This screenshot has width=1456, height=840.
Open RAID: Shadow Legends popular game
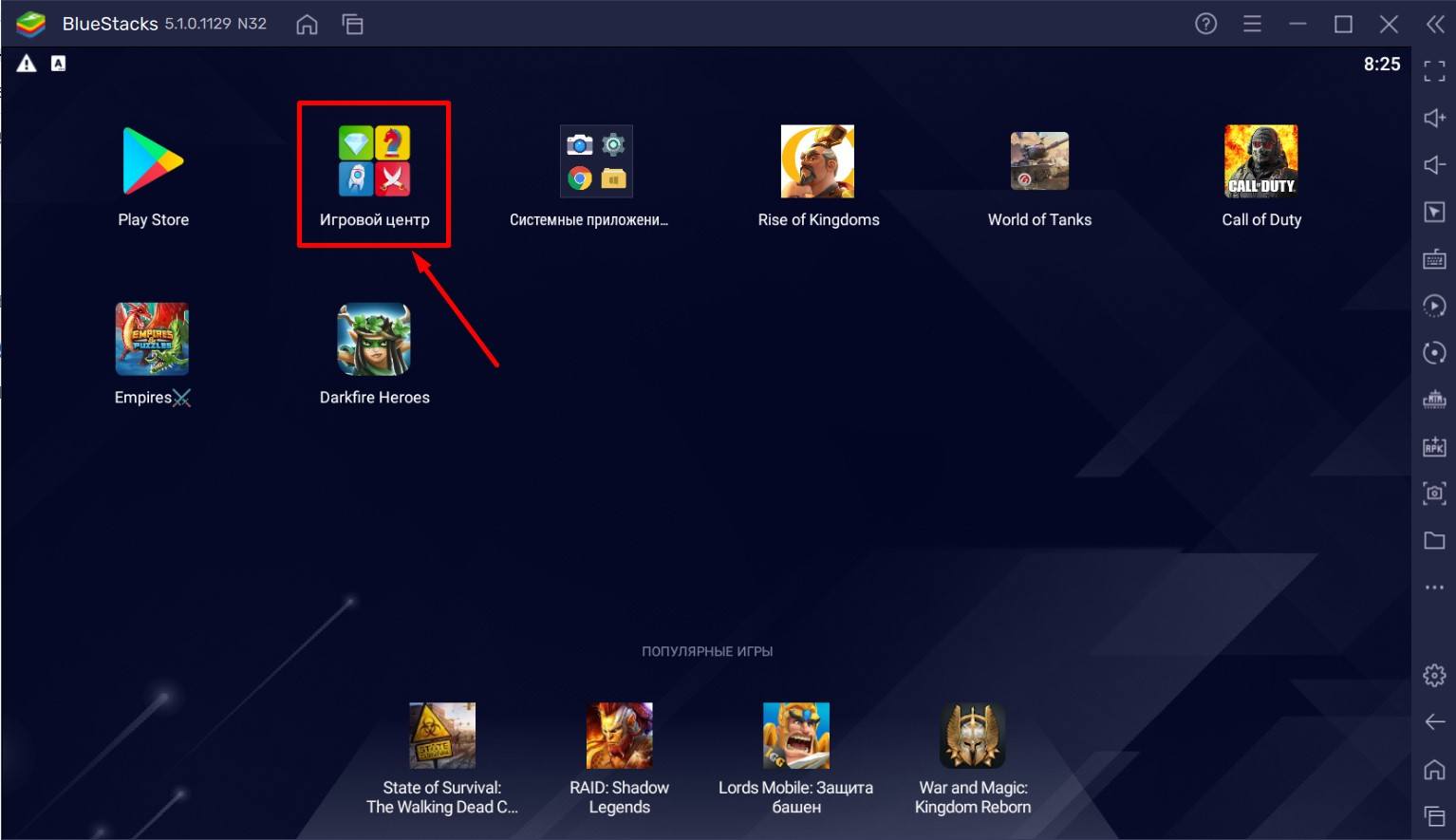point(619,736)
